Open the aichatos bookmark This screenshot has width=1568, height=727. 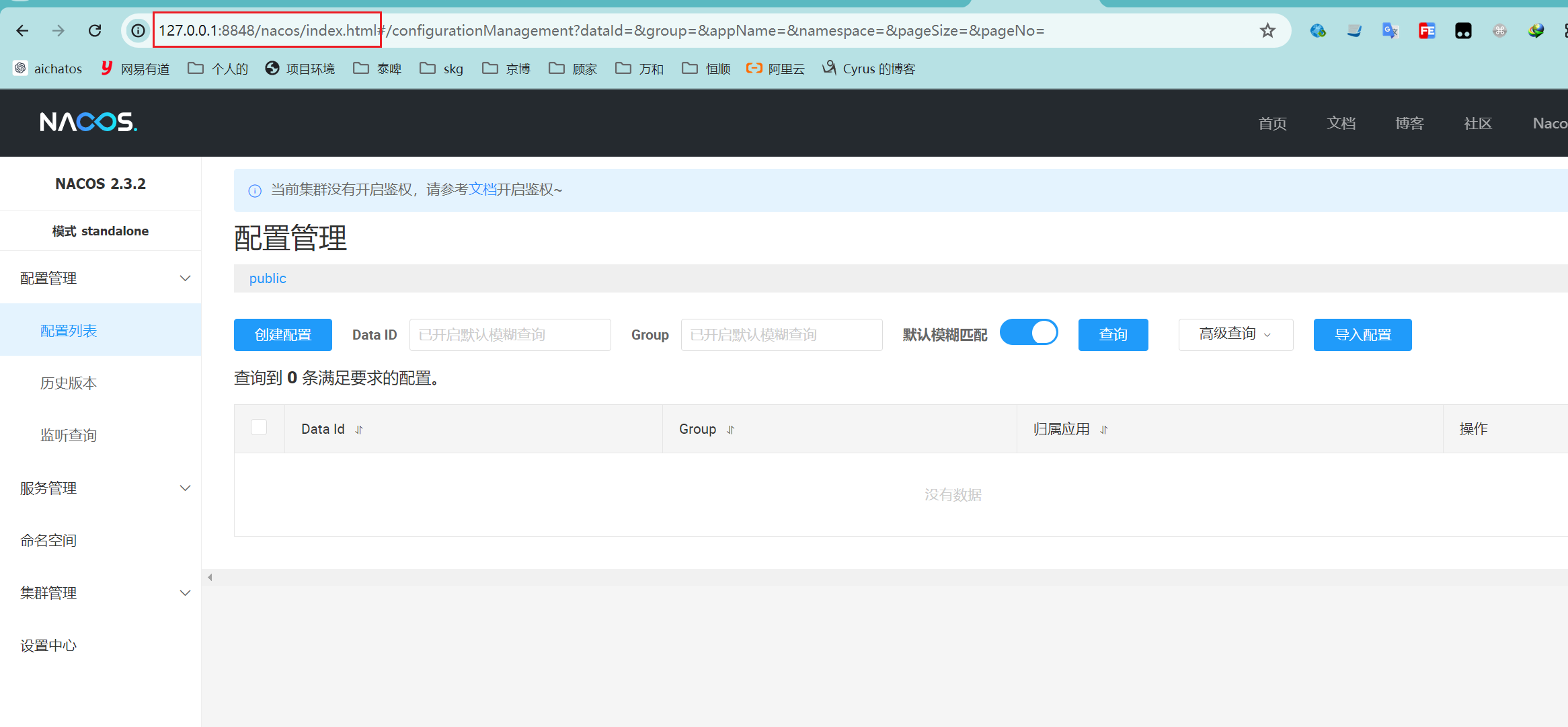tap(48, 69)
